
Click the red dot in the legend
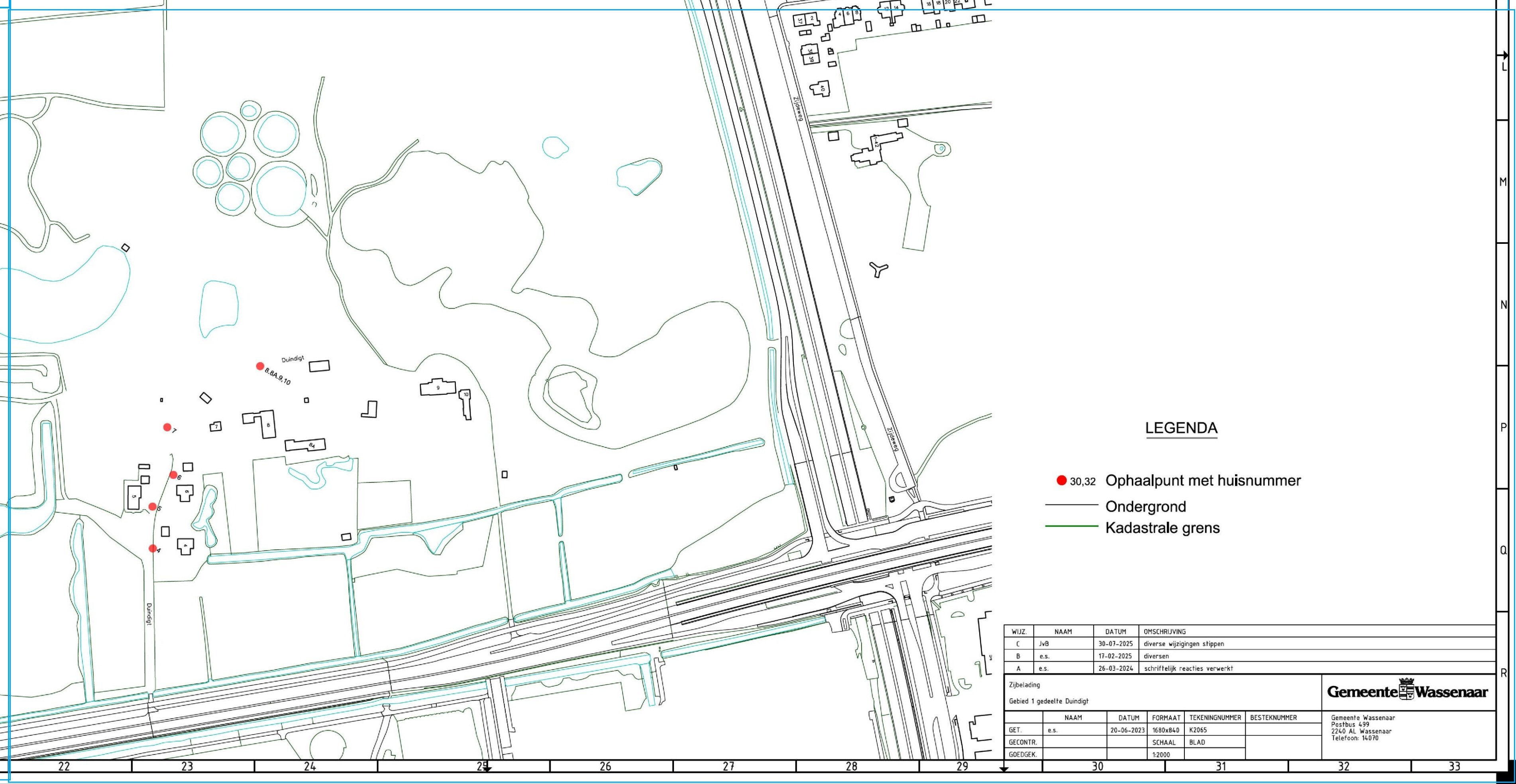1062,480
